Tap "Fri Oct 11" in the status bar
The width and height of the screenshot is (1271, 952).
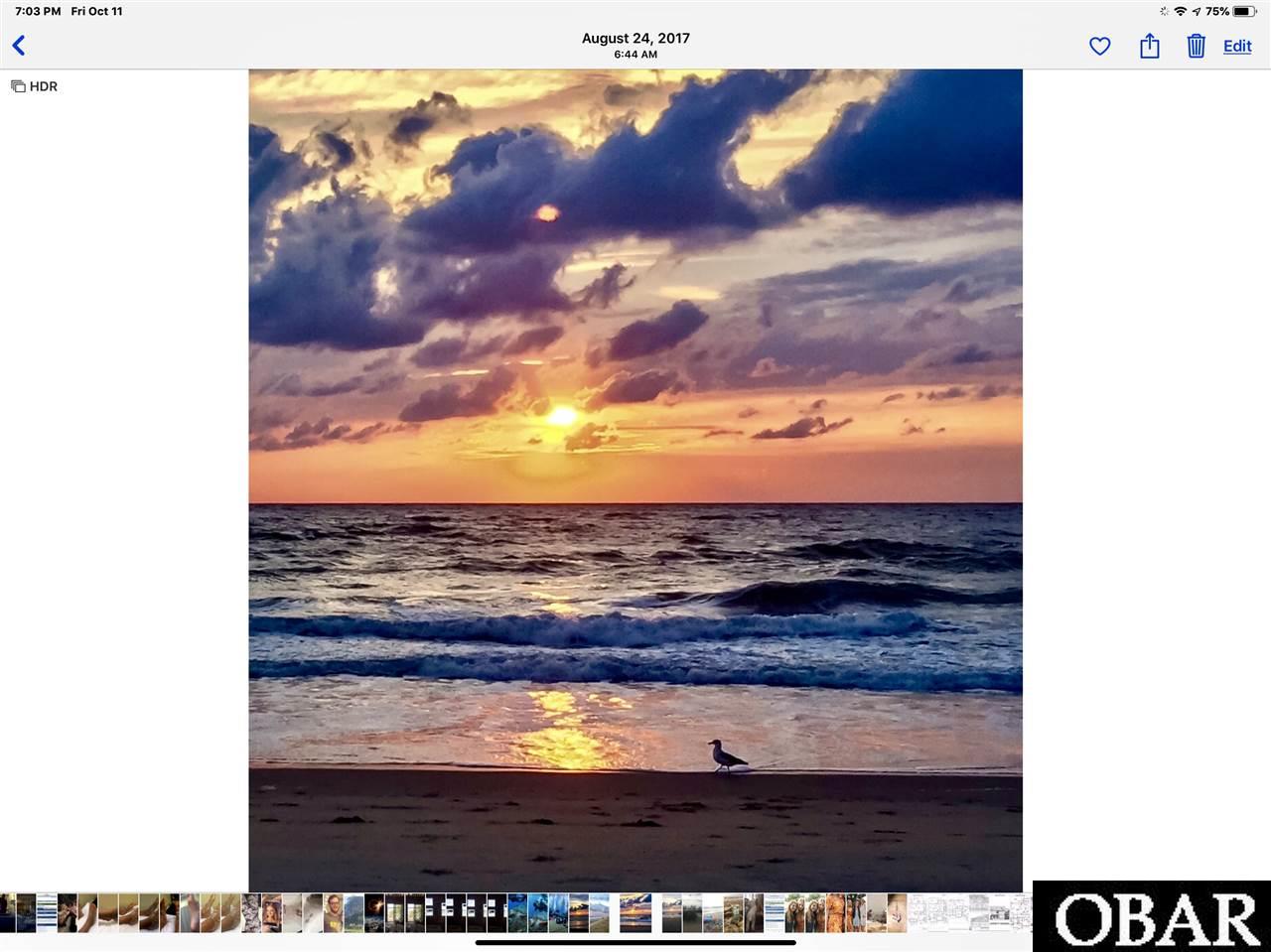click(x=96, y=11)
